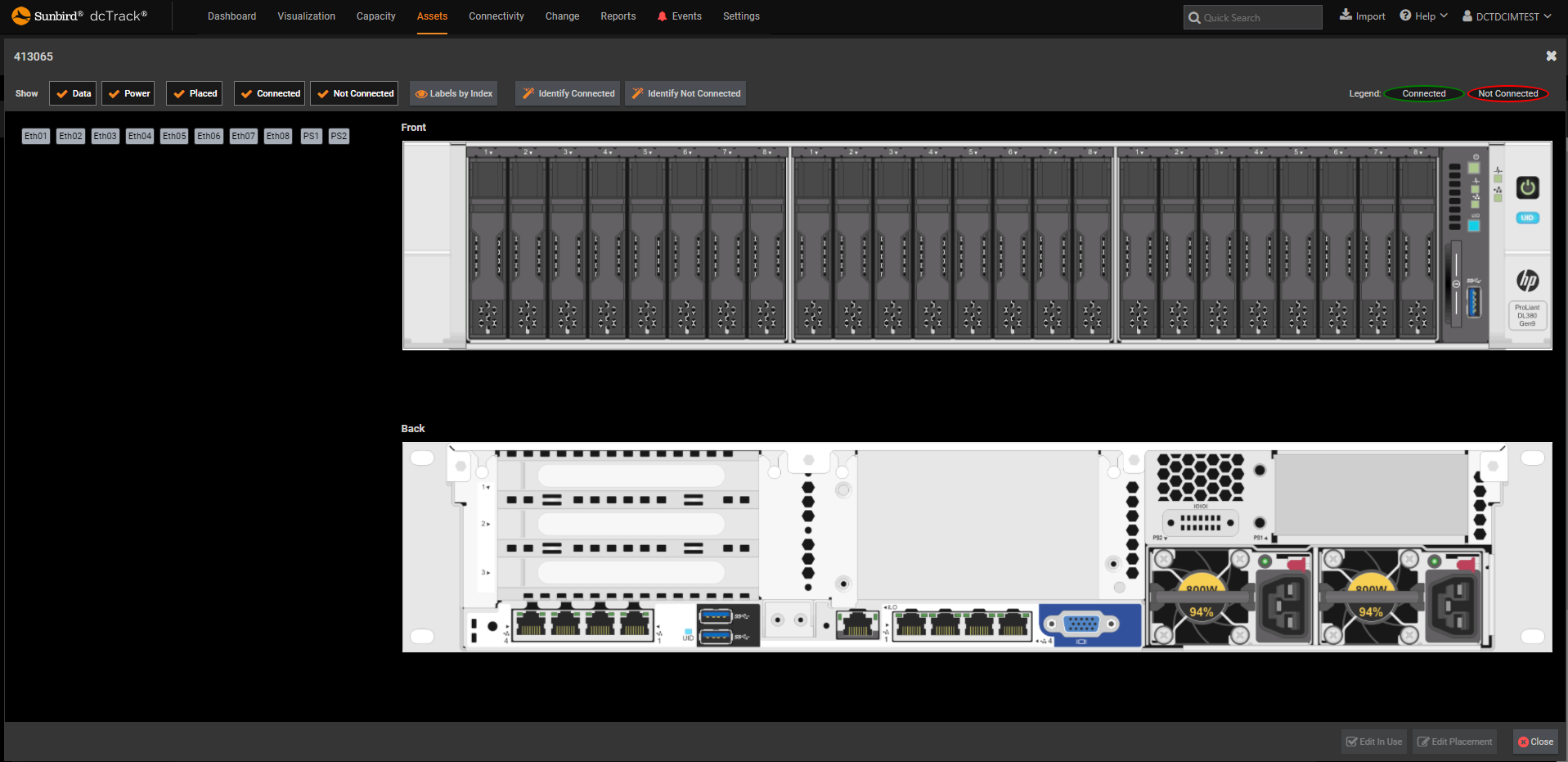The width and height of the screenshot is (1568, 762).
Task: Click the ProLiant DL380 Gen9 label
Action: (x=1527, y=316)
